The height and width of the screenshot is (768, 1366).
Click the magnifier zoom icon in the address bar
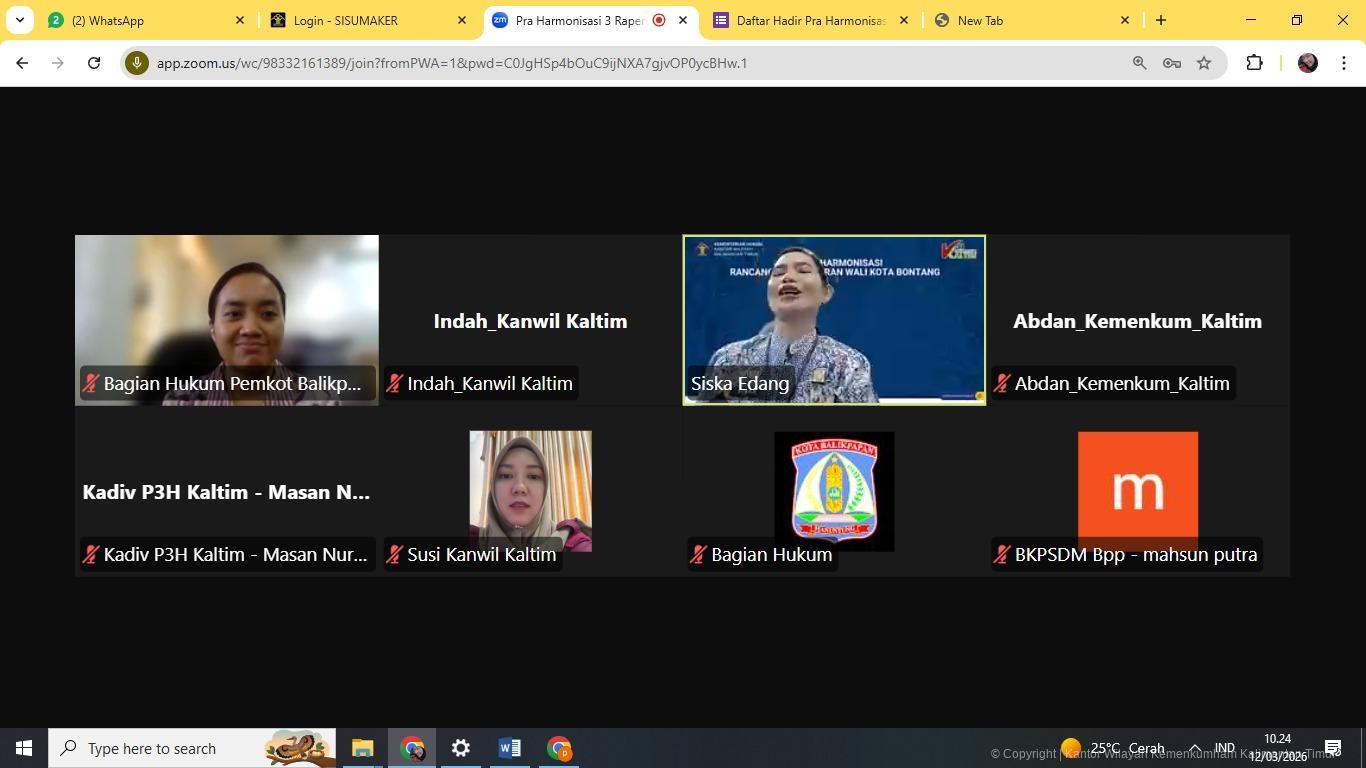[1139, 62]
